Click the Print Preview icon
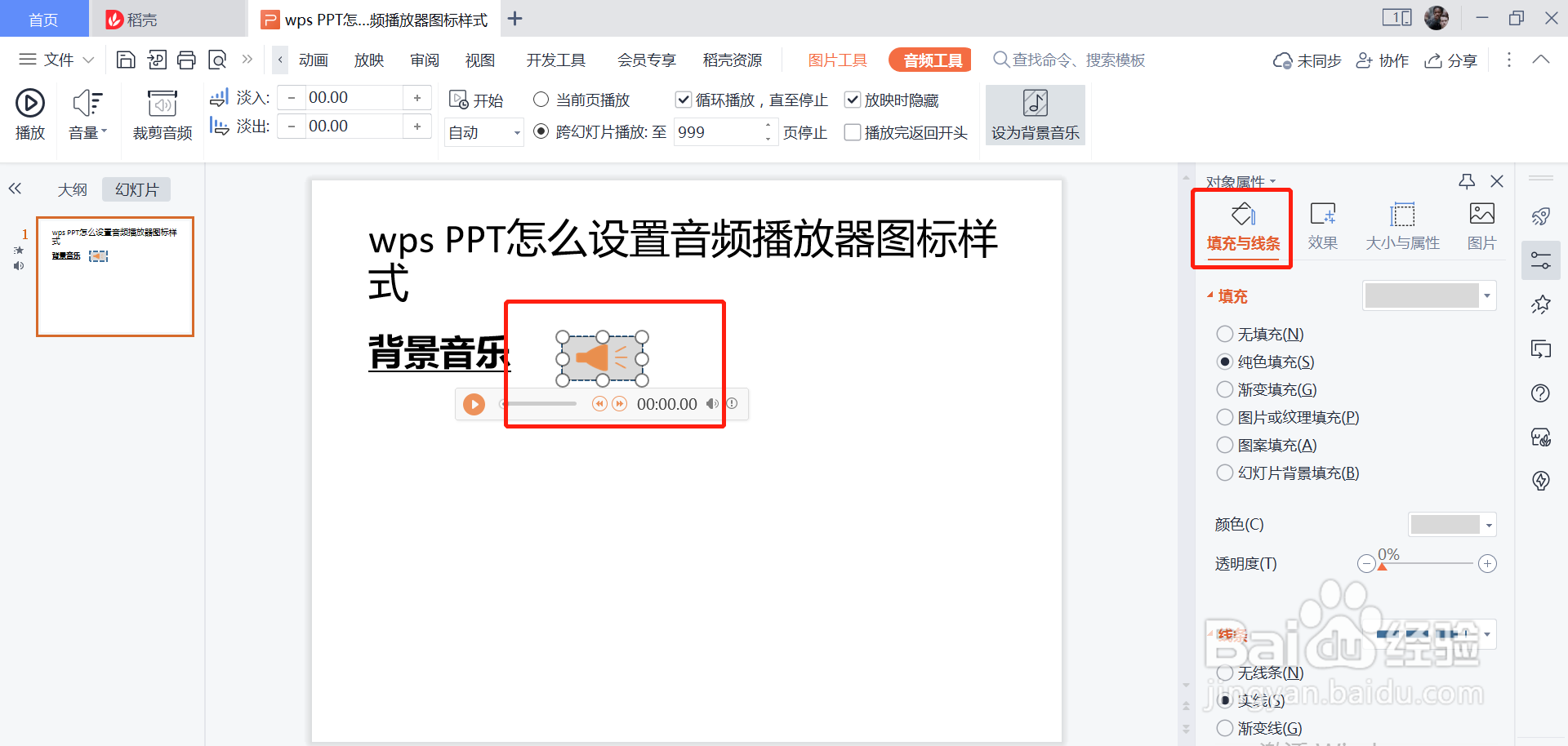The height and width of the screenshot is (746, 1568). [217, 60]
